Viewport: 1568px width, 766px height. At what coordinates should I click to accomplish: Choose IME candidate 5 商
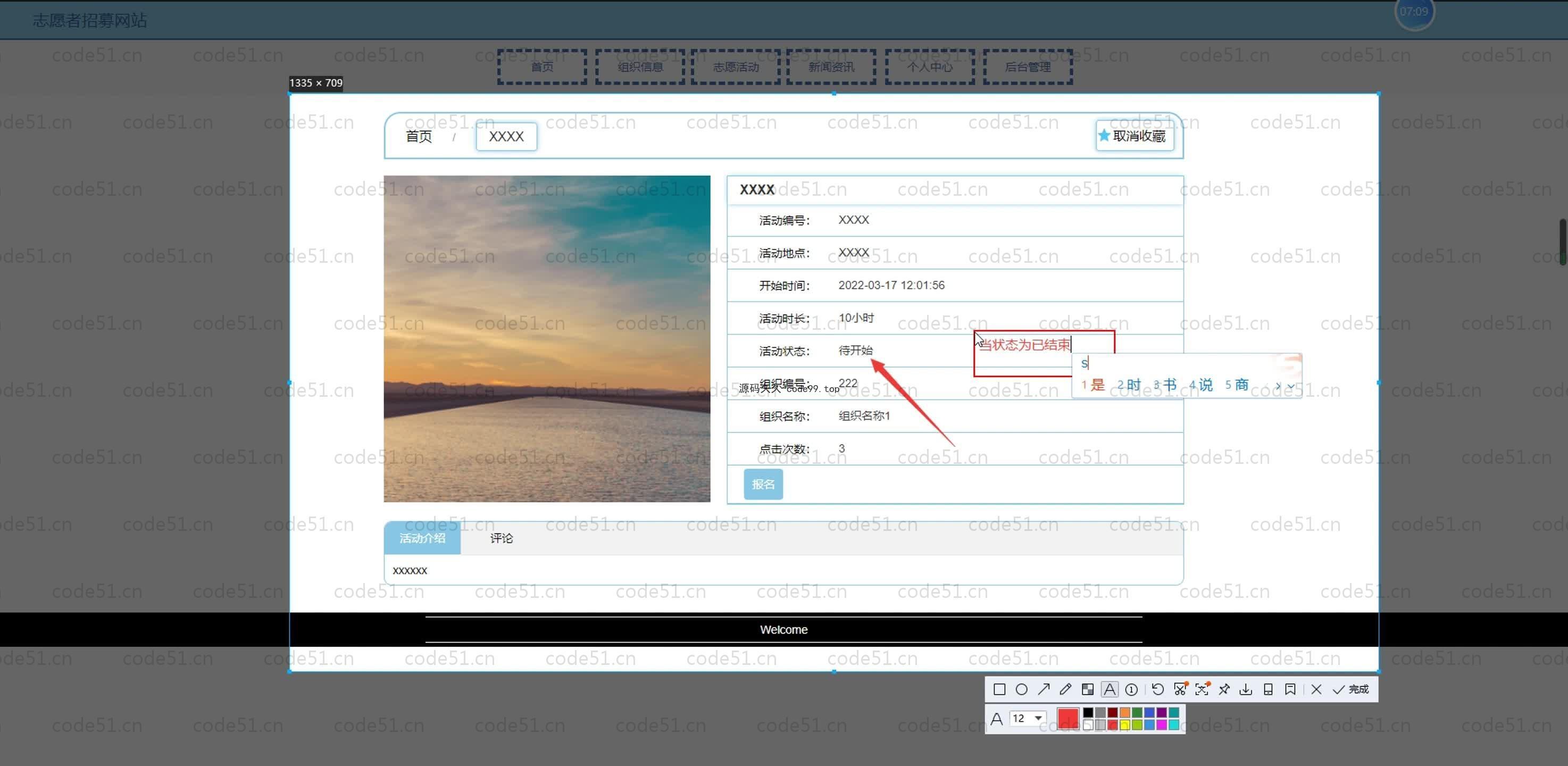tap(1237, 385)
